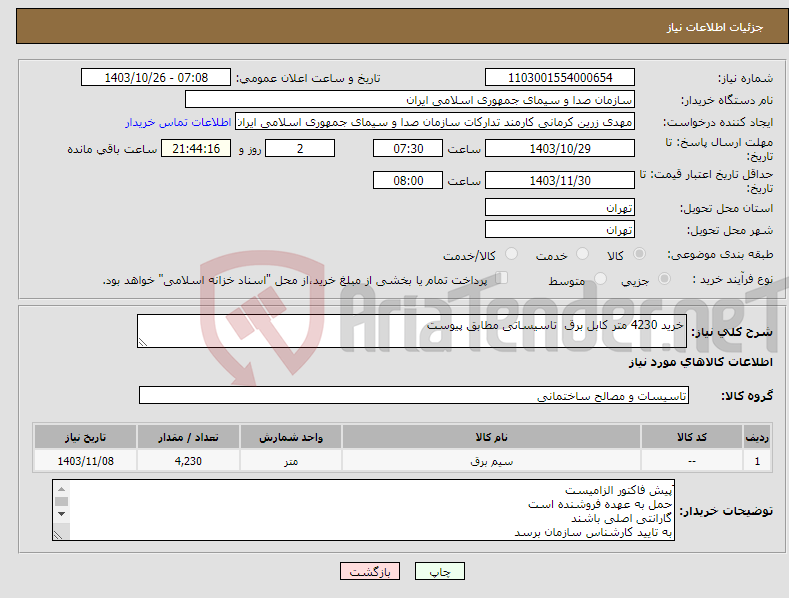The height and width of the screenshot is (598, 789).
Task: Click the buyer notes scrollbar thumb
Action: tap(61, 501)
